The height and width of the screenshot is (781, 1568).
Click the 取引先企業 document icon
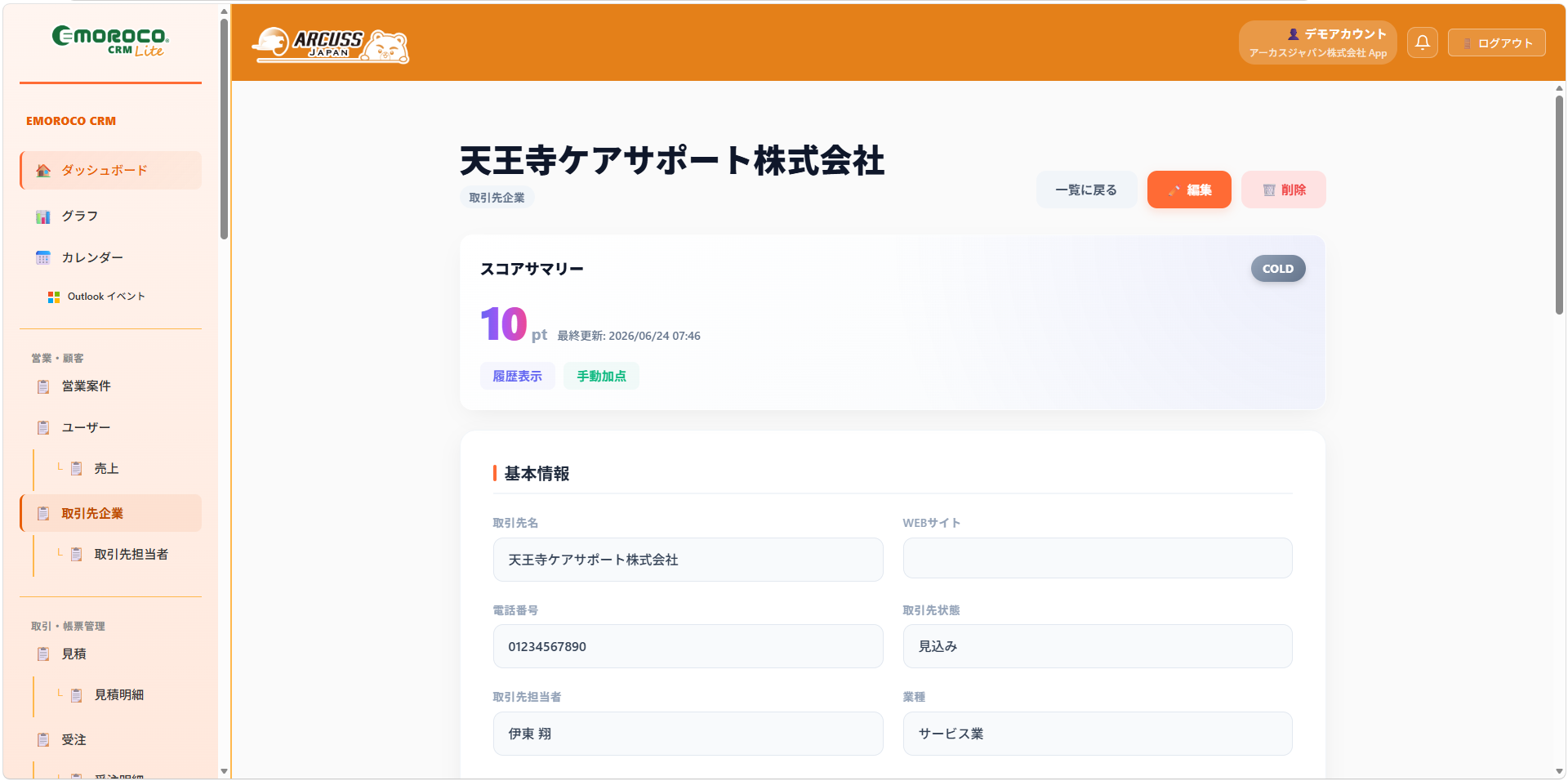pyautogui.click(x=43, y=514)
